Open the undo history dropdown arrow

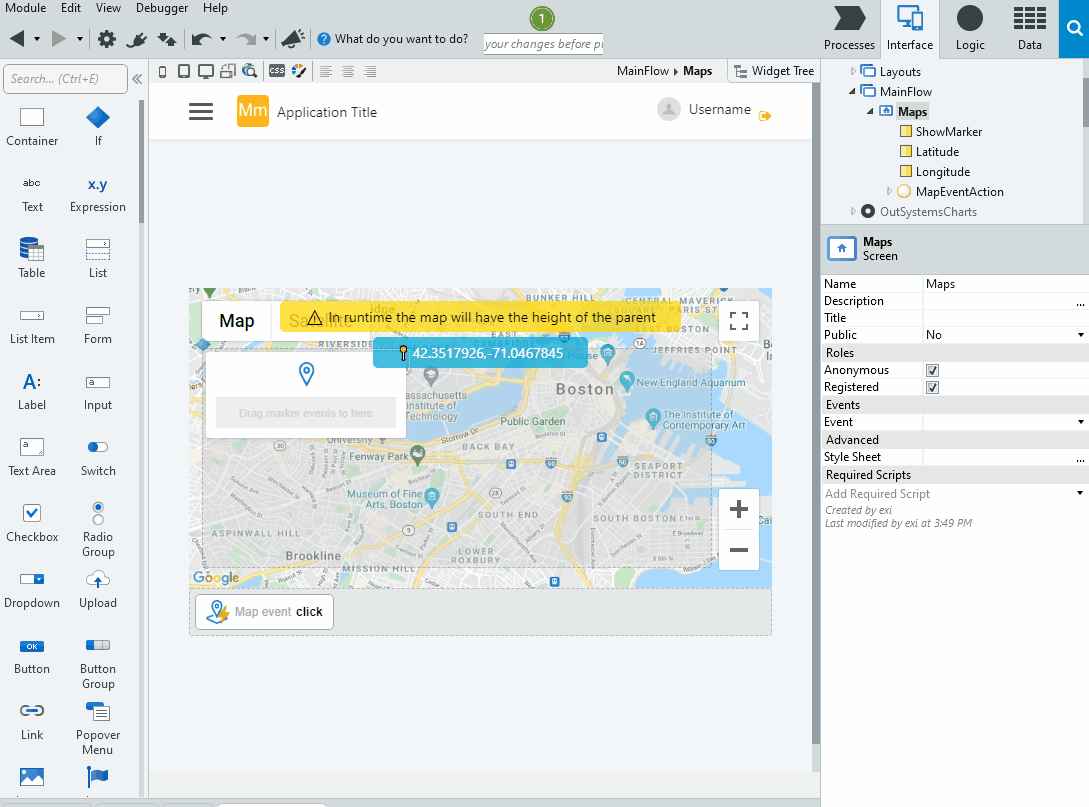[x=223, y=40]
